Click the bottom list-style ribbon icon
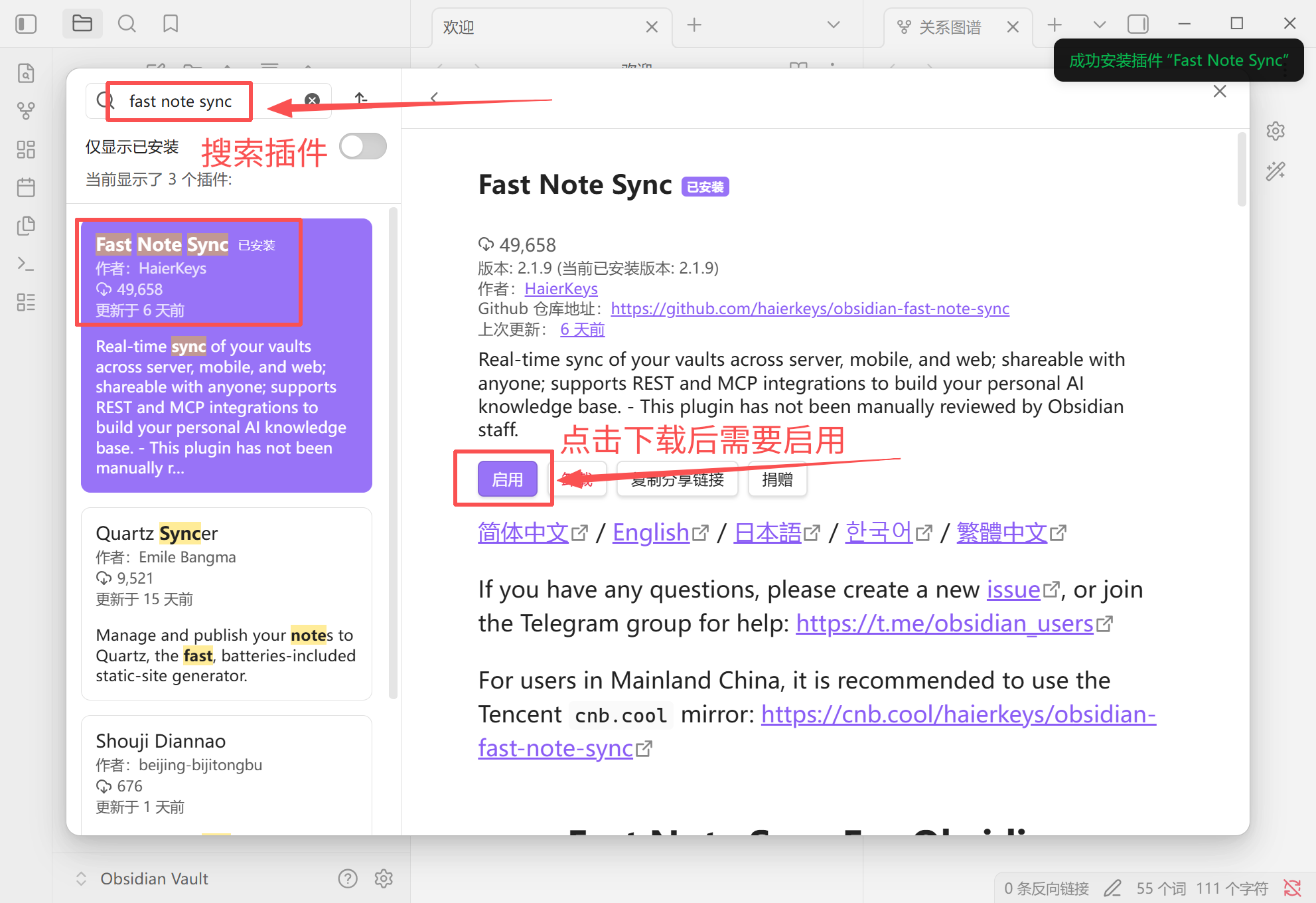1316x903 pixels. tap(26, 302)
